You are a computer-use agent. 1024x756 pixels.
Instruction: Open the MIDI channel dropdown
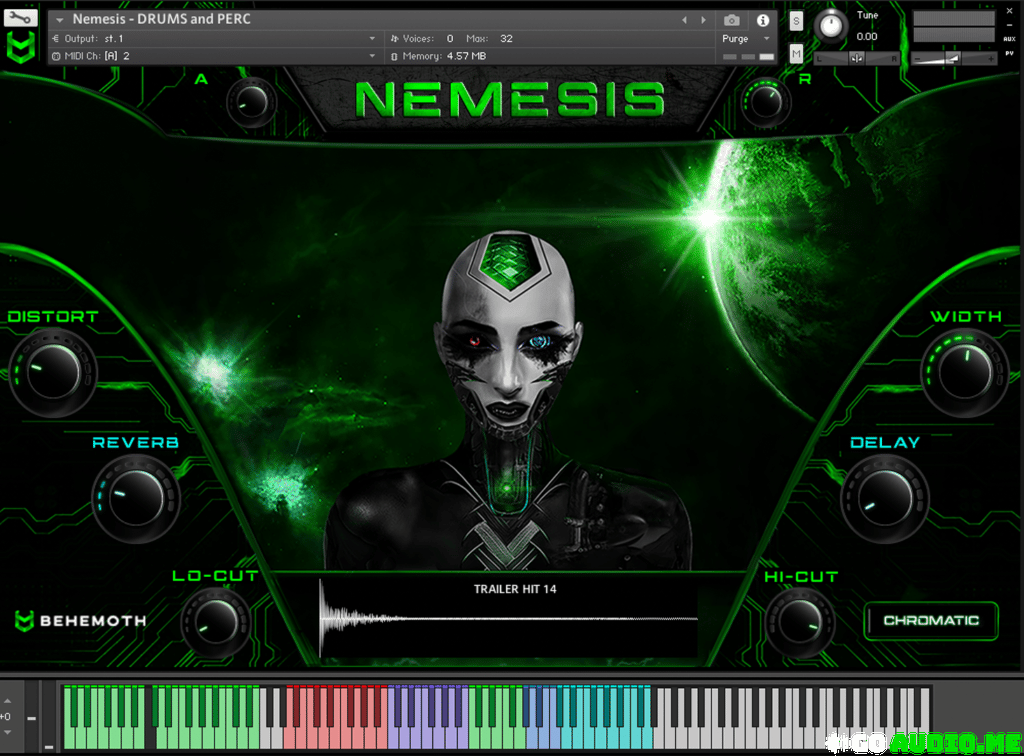pyautogui.click(x=214, y=56)
